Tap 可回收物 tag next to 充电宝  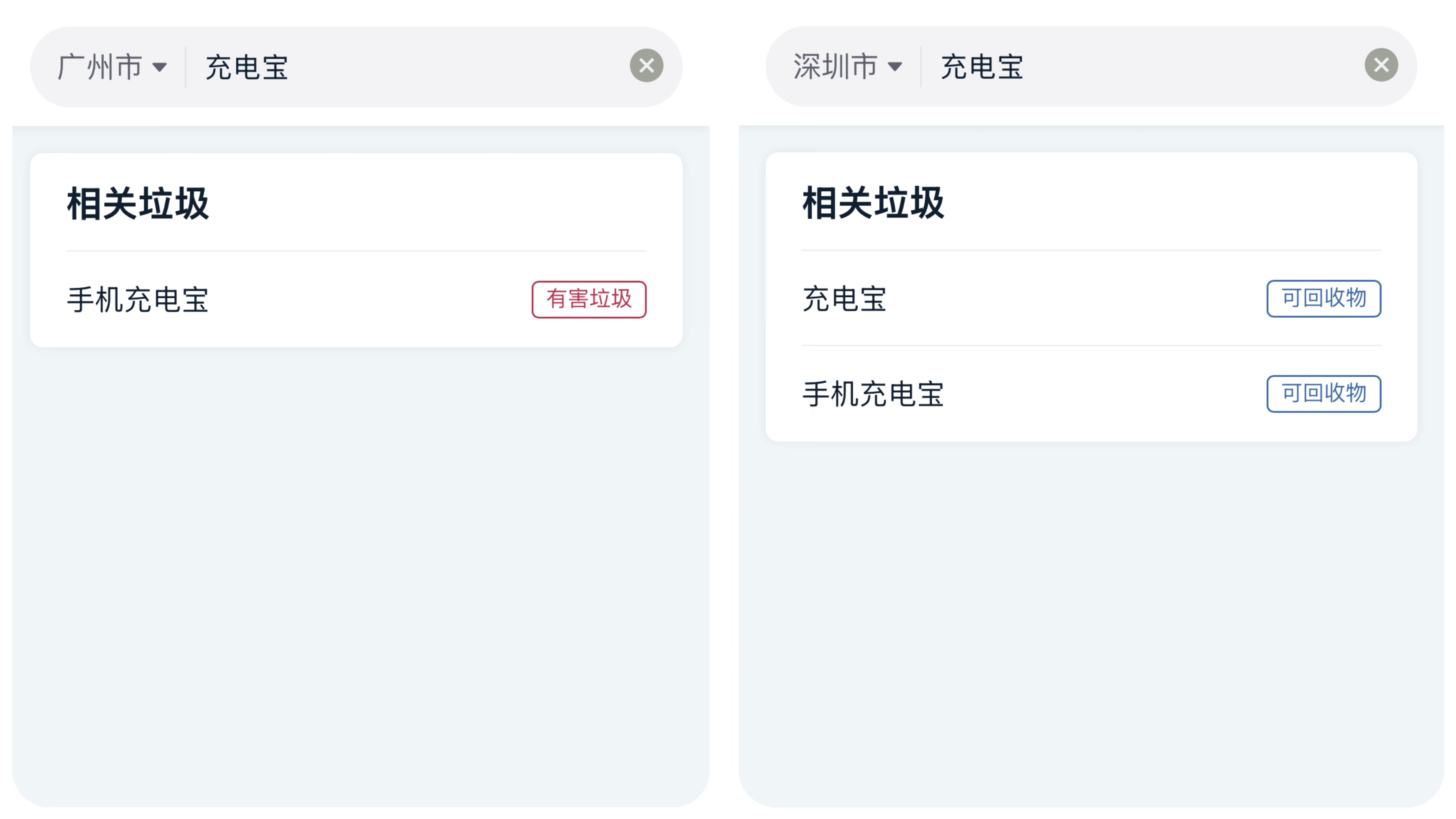click(x=1324, y=298)
